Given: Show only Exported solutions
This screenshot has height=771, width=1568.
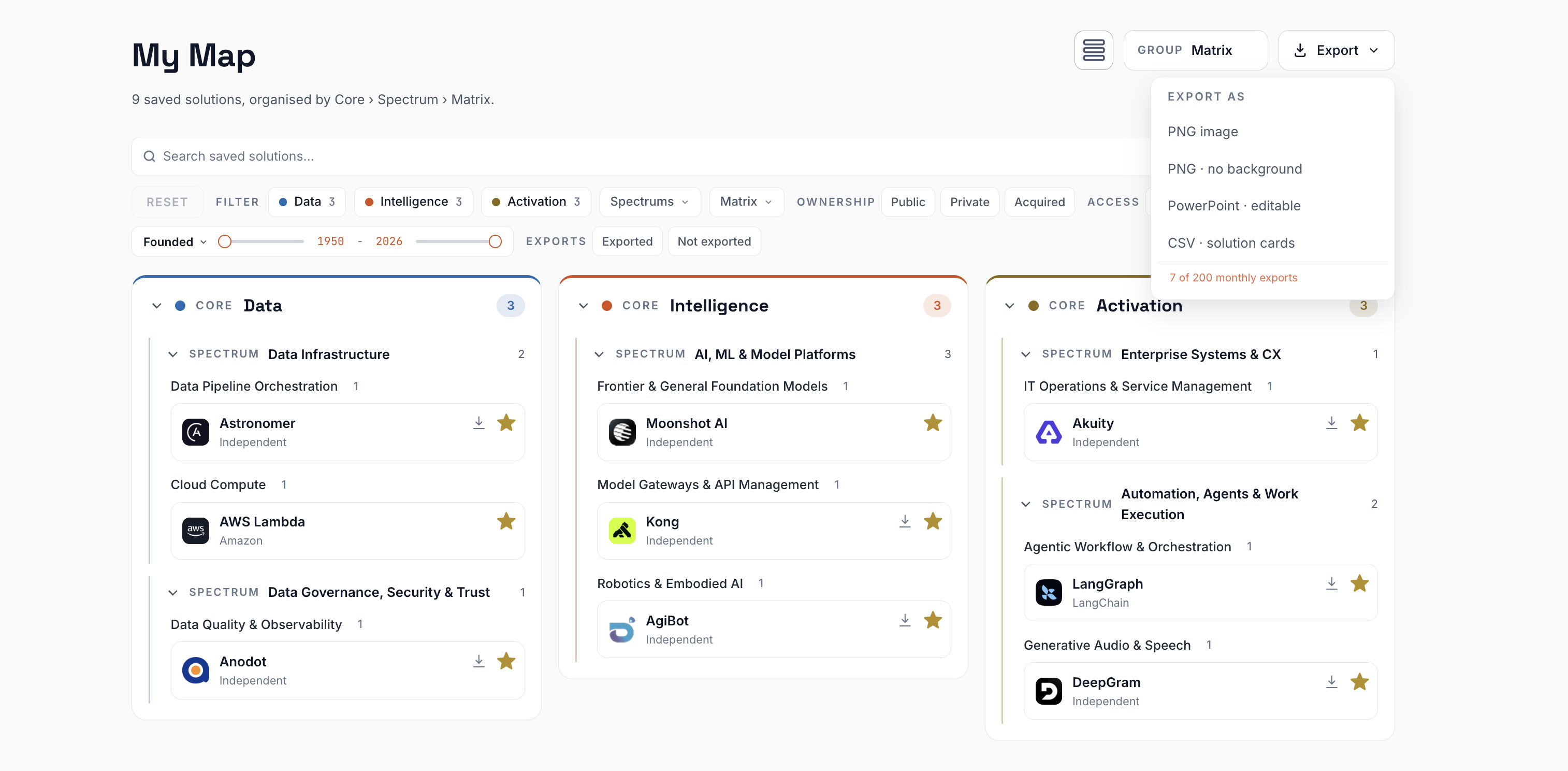Looking at the screenshot, I should pos(627,241).
